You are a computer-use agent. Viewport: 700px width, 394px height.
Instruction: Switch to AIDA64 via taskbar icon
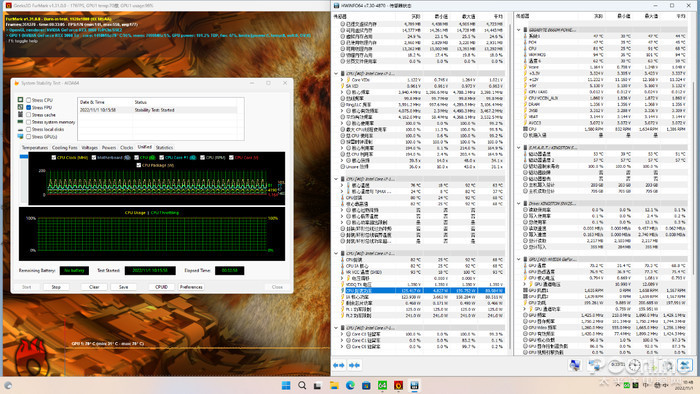[x=382, y=385]
